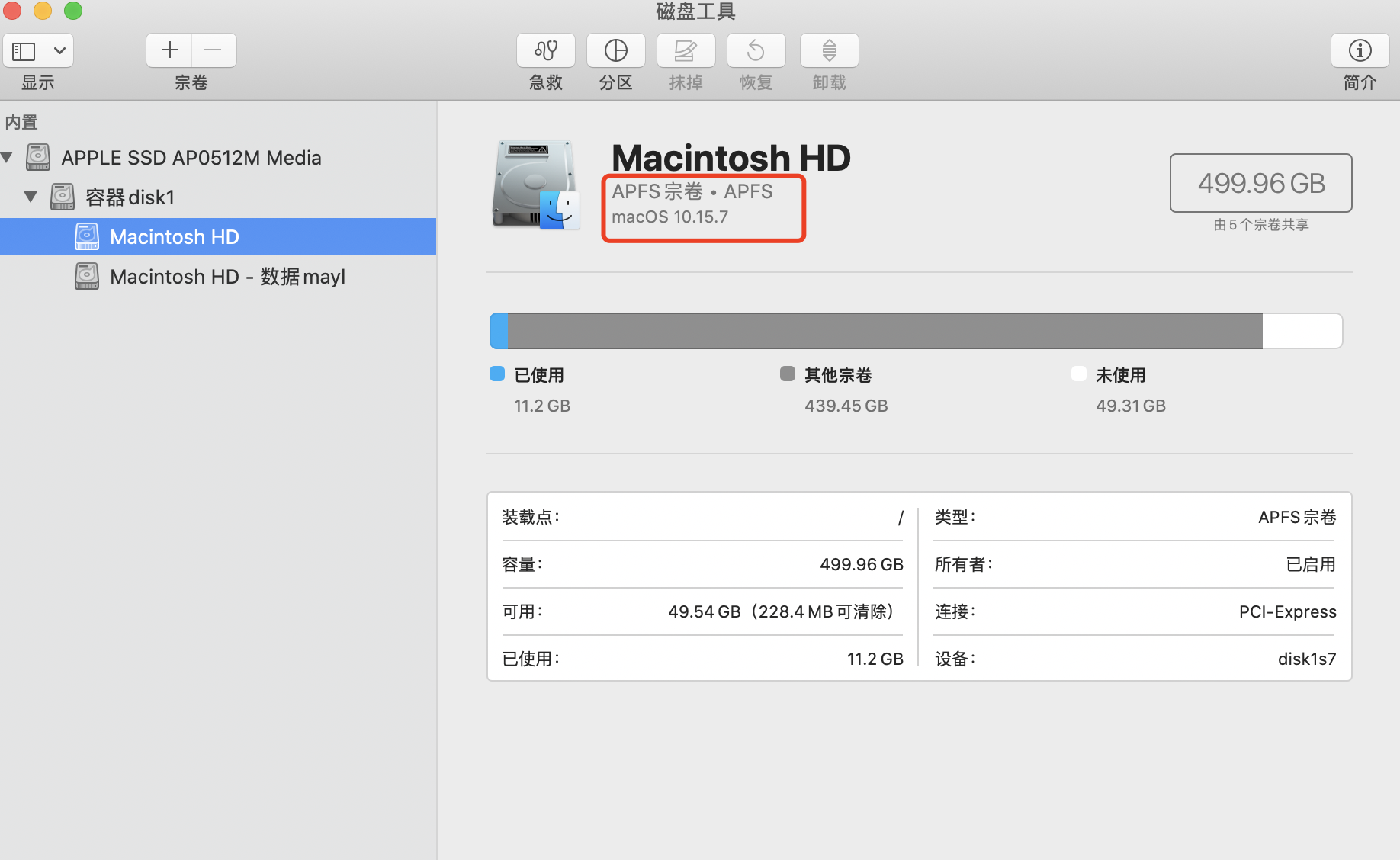
Task: Click the gray other volumes bar segment
Action: pyautogui.click(x=885, y=331)
